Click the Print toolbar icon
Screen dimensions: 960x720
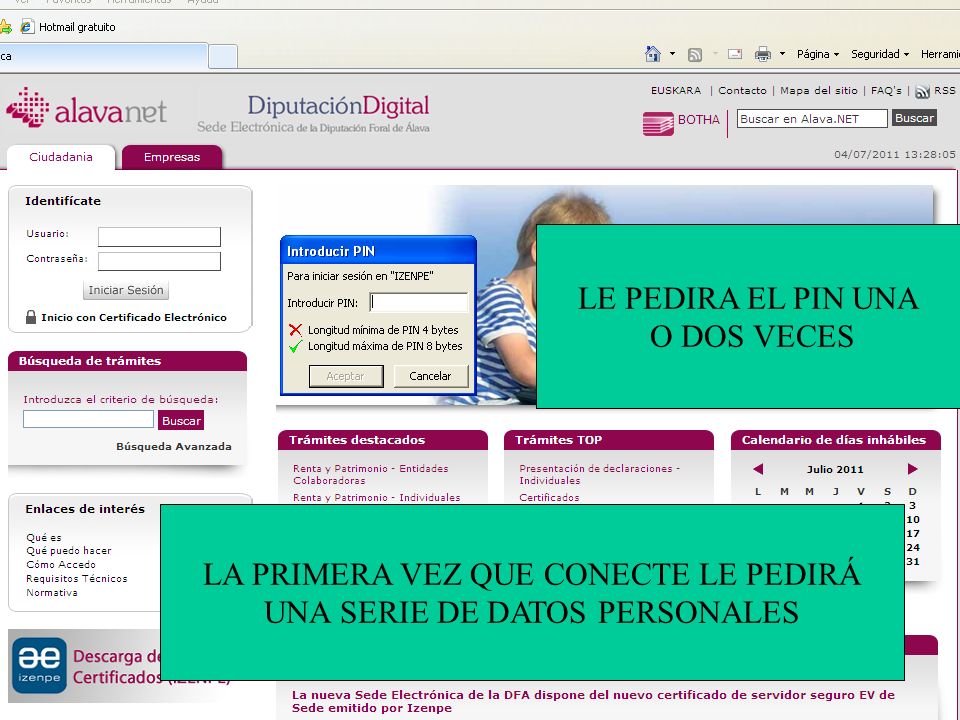[763, 54]
